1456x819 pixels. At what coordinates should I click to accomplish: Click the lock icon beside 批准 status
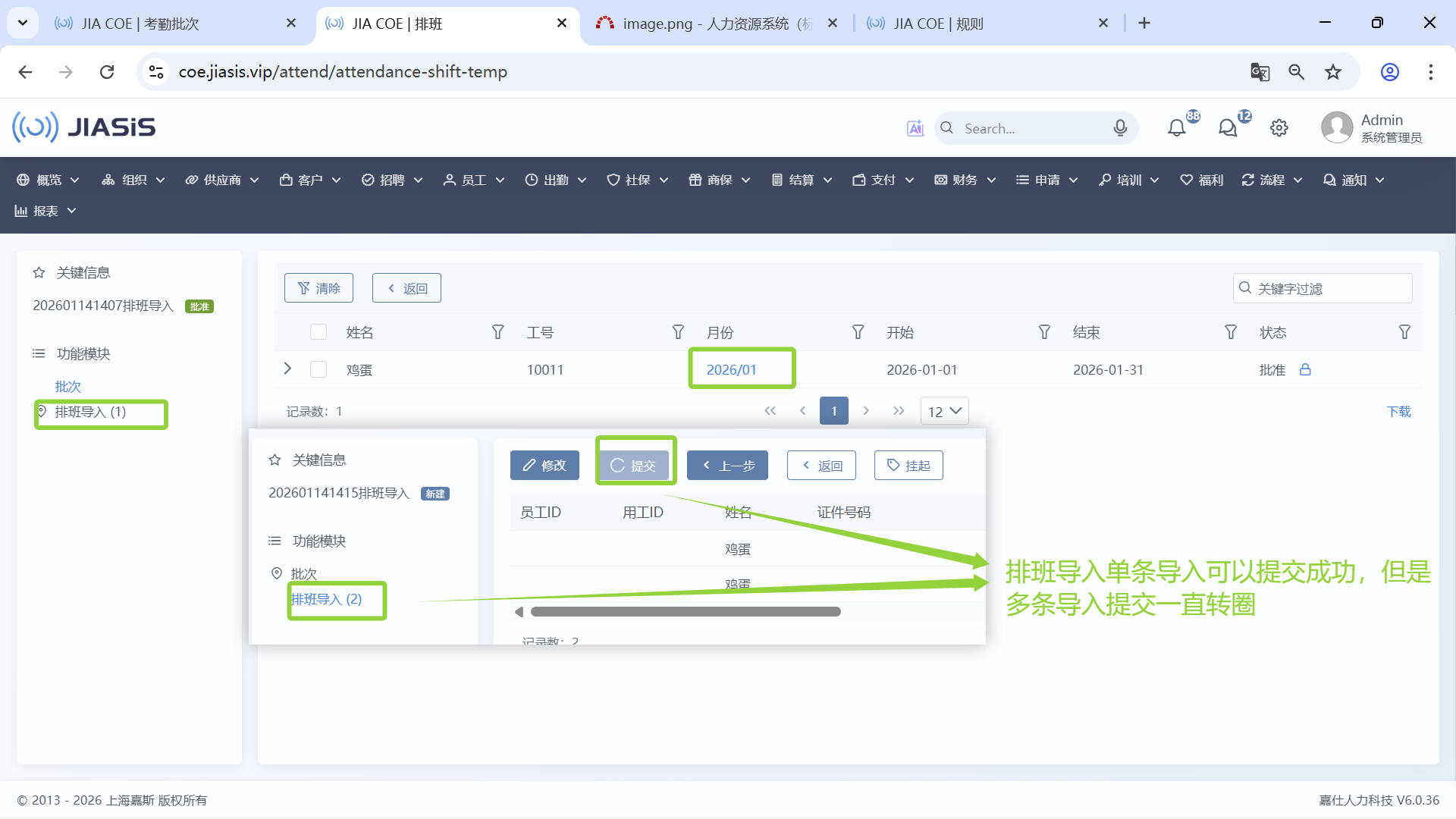tap(1305, 370)
